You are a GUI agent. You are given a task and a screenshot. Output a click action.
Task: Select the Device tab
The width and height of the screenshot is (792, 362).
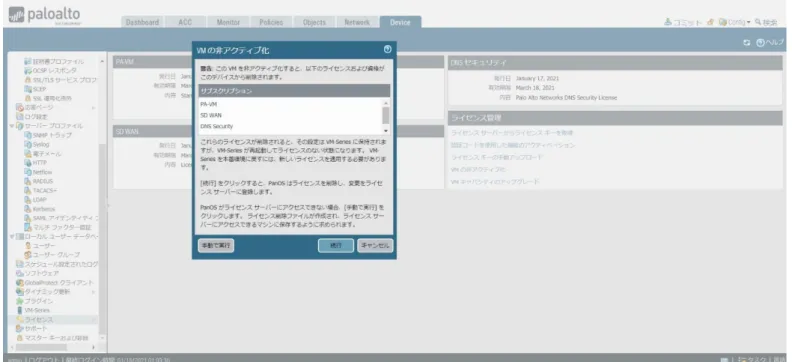tap(400, 22)
